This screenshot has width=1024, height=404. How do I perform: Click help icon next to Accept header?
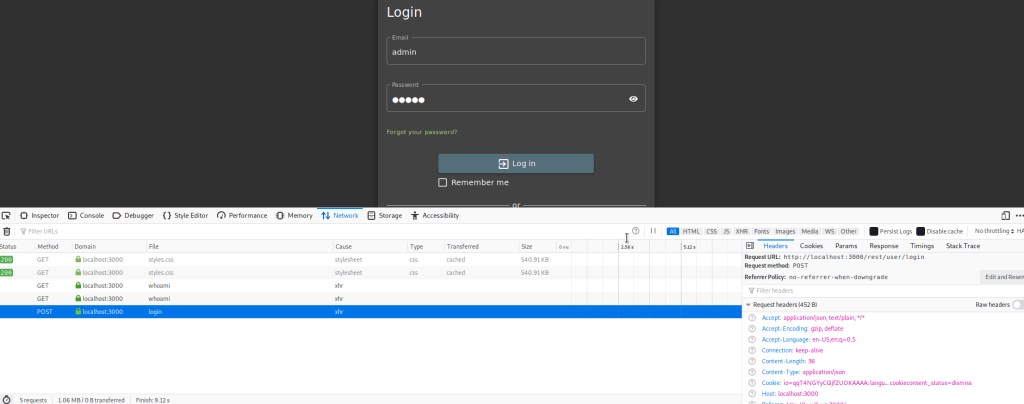click(x=752, y=317)
